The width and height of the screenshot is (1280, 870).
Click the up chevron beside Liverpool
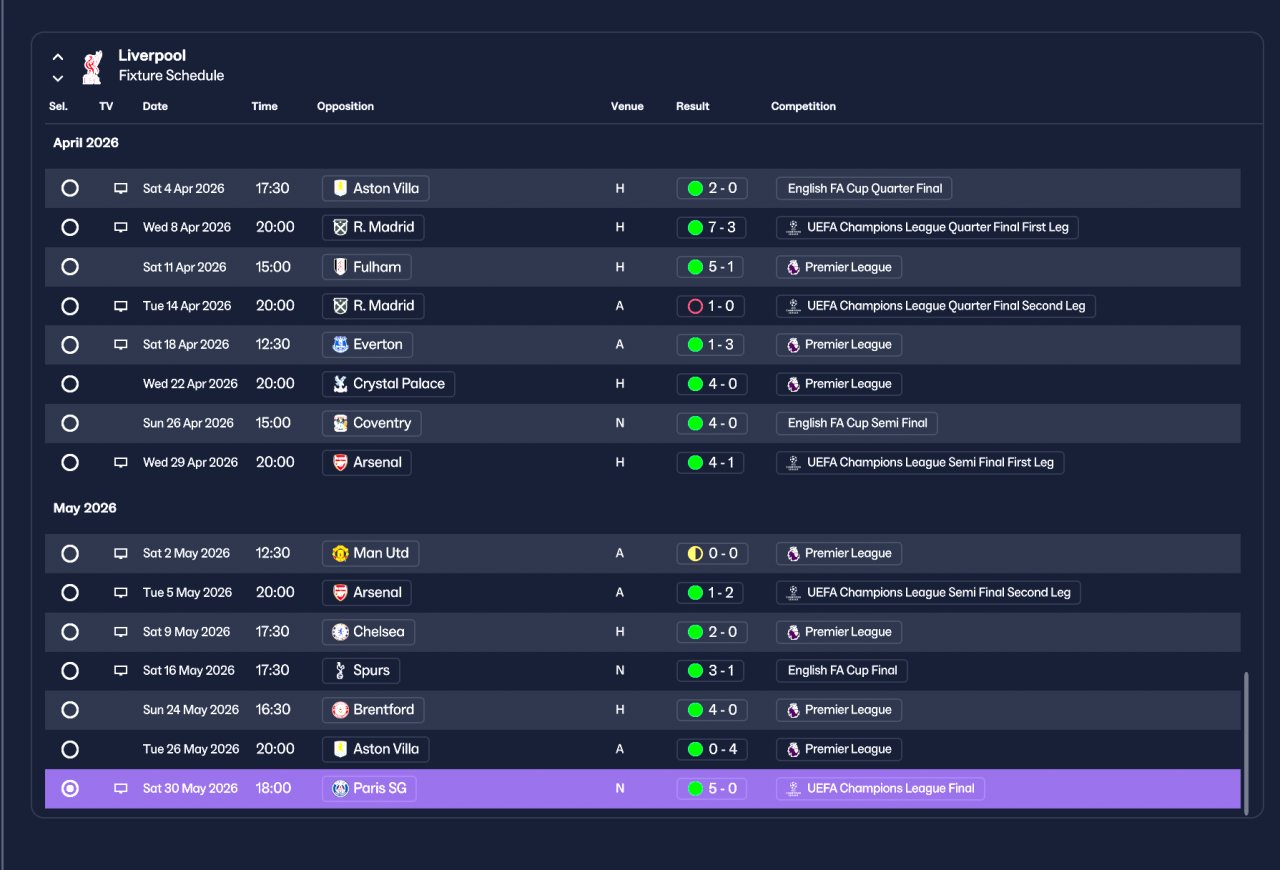pyautogui.click(x=58, y=57)
